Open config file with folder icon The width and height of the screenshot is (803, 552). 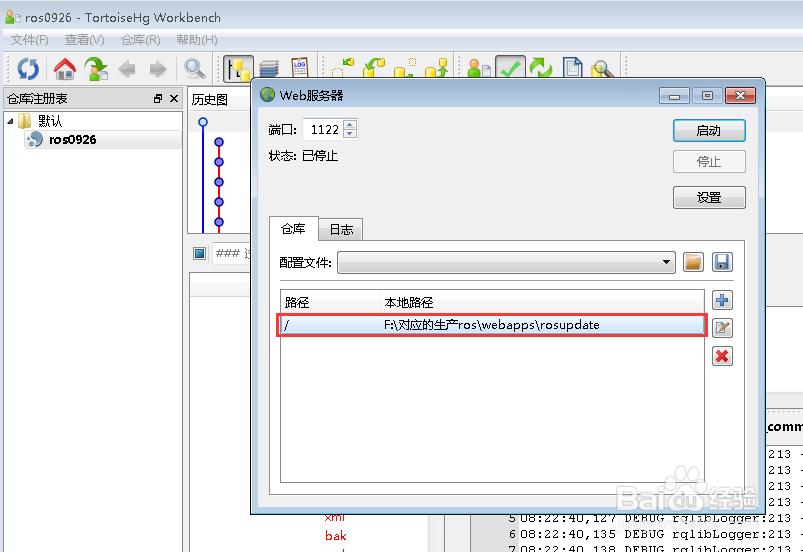pos(693,262)
